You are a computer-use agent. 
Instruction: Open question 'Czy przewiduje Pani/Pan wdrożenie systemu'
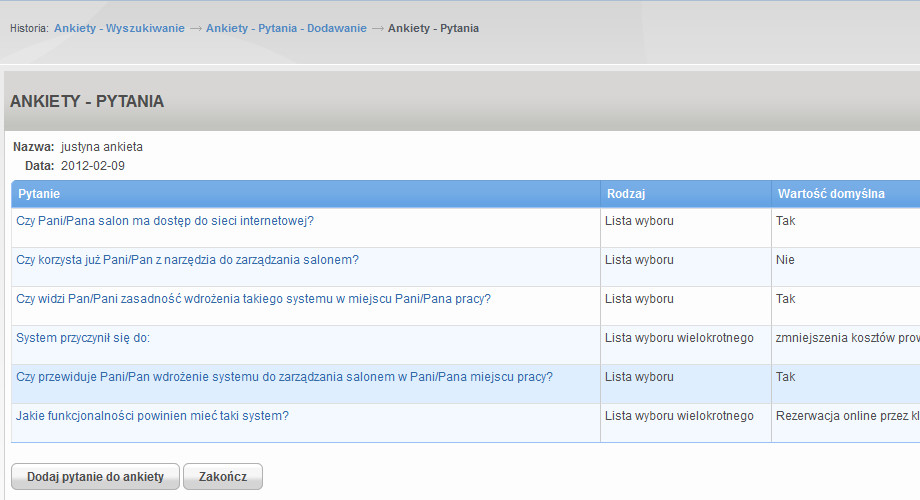click(285, 377)
